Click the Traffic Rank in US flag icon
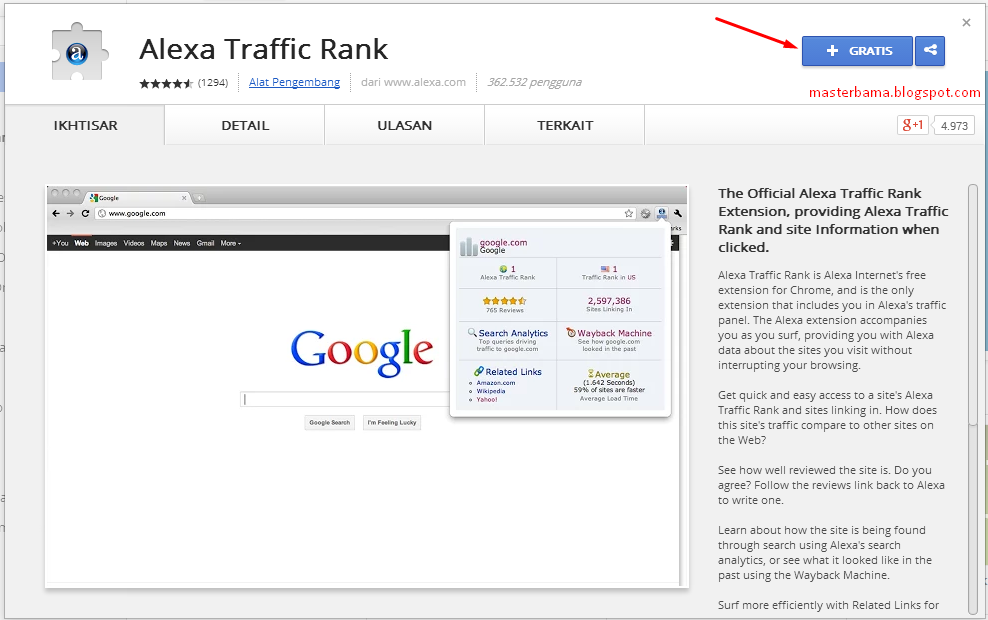 pyautogui.click(x=605, y=269)
